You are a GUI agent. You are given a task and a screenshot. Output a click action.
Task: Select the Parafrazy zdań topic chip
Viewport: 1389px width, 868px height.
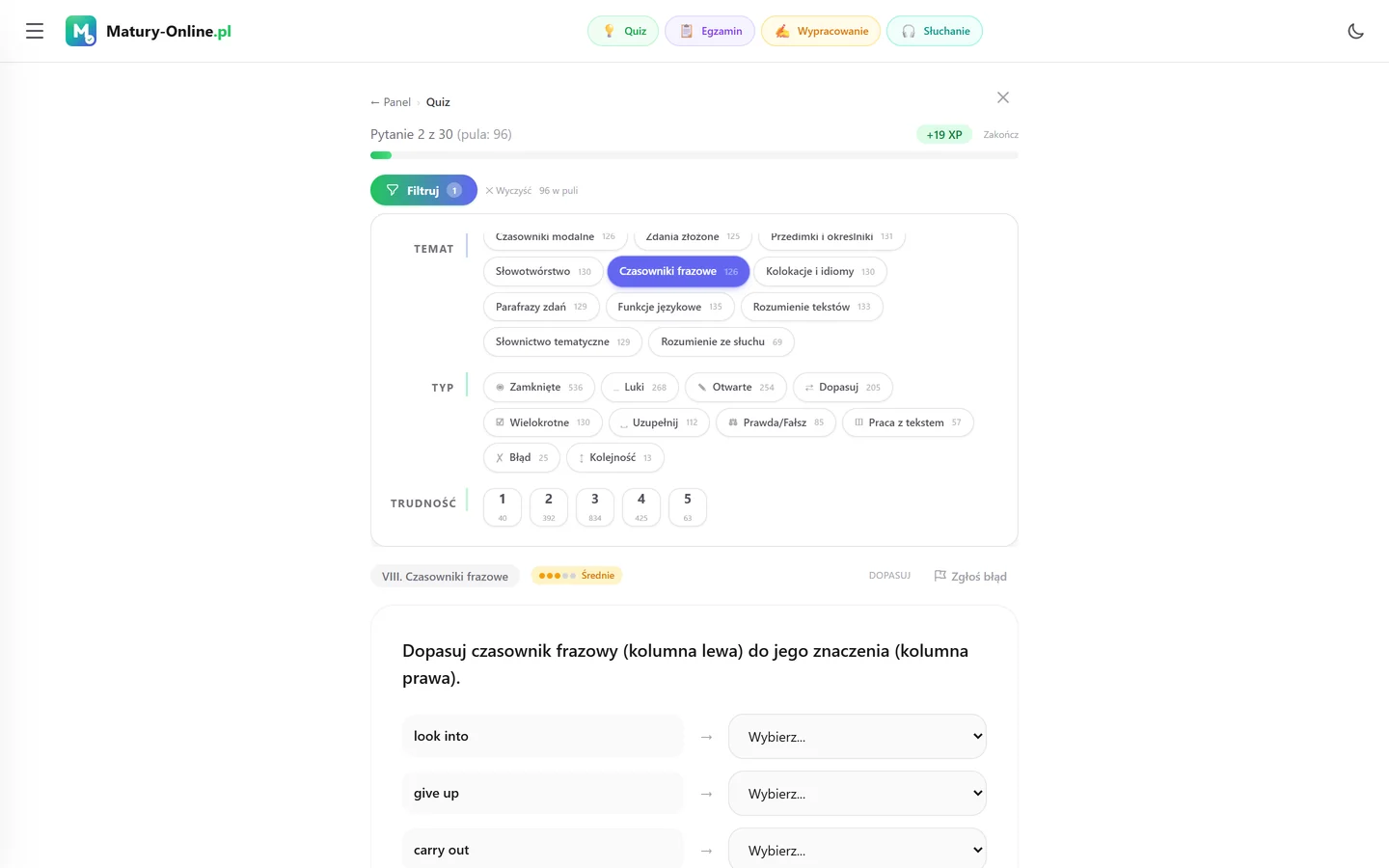click(x=541, y=307)
